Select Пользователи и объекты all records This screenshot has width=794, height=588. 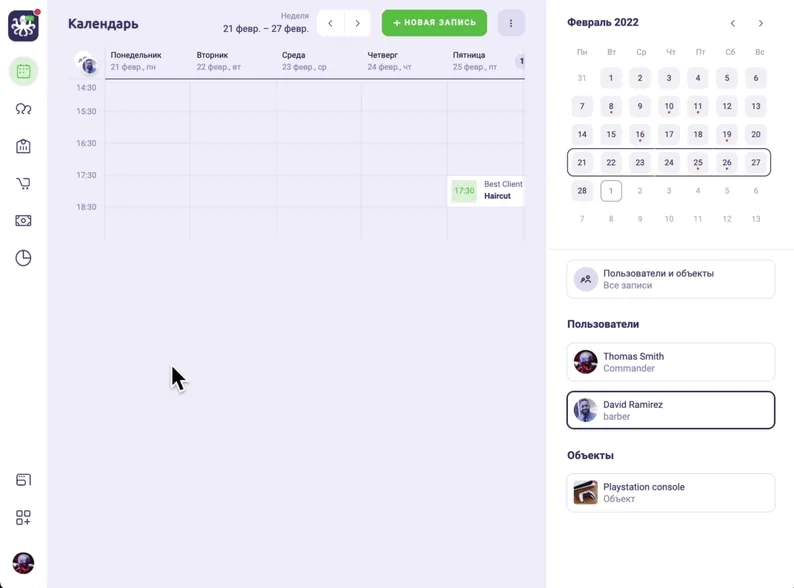pos(670,279)
